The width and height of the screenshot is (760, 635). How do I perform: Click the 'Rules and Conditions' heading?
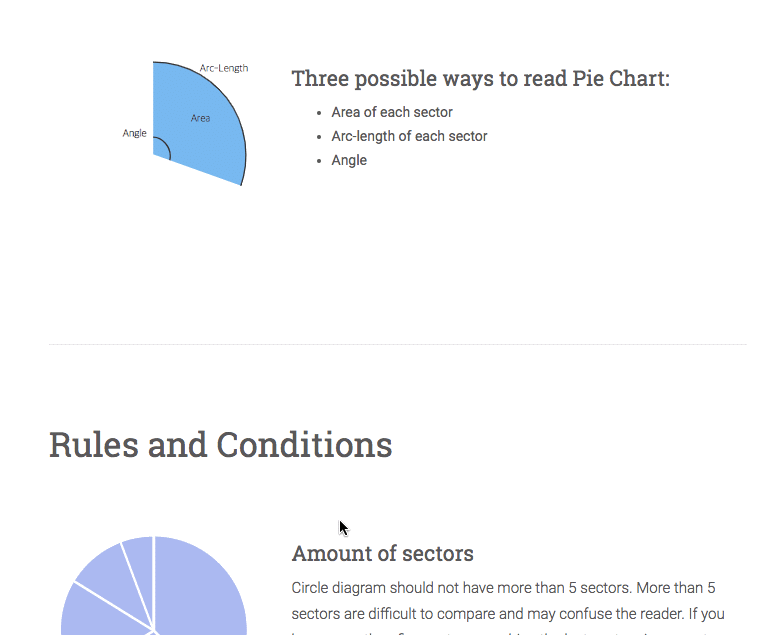coord(221,445)
